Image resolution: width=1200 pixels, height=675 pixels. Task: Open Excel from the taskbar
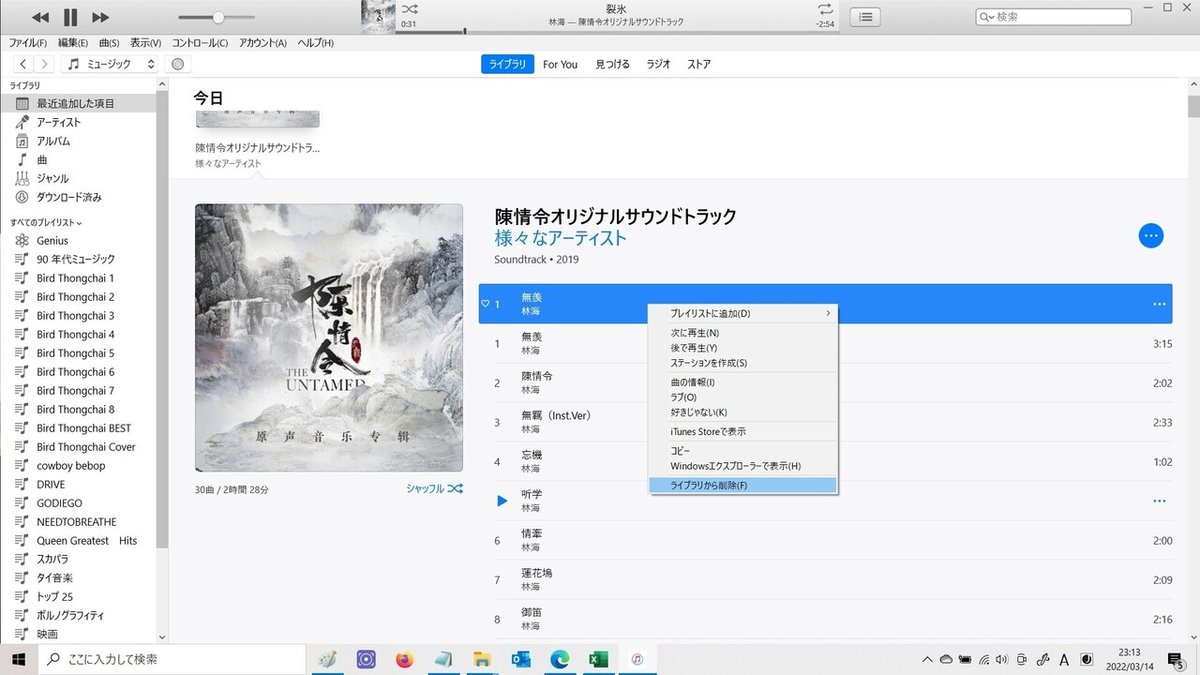pos(598,659)
